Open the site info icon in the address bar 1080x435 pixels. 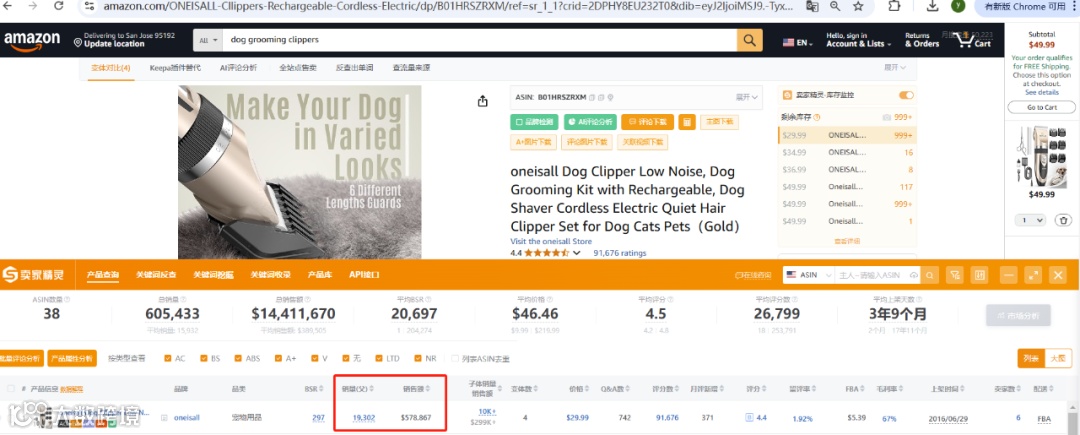(88, 6)
